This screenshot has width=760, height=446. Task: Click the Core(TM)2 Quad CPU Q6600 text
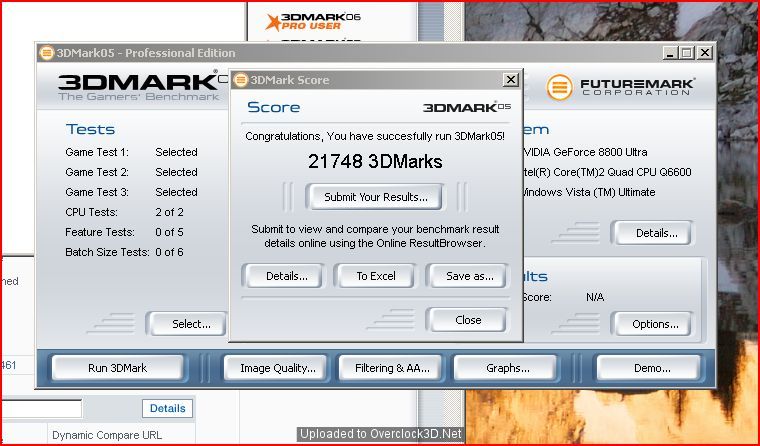coord(607,172)
